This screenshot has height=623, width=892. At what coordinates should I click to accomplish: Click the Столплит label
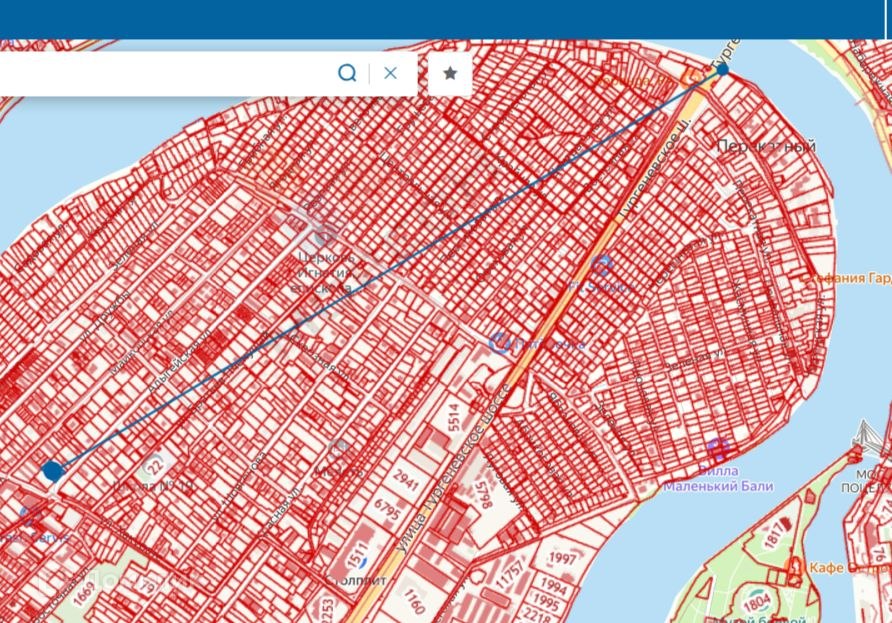(x=357, y=581)
